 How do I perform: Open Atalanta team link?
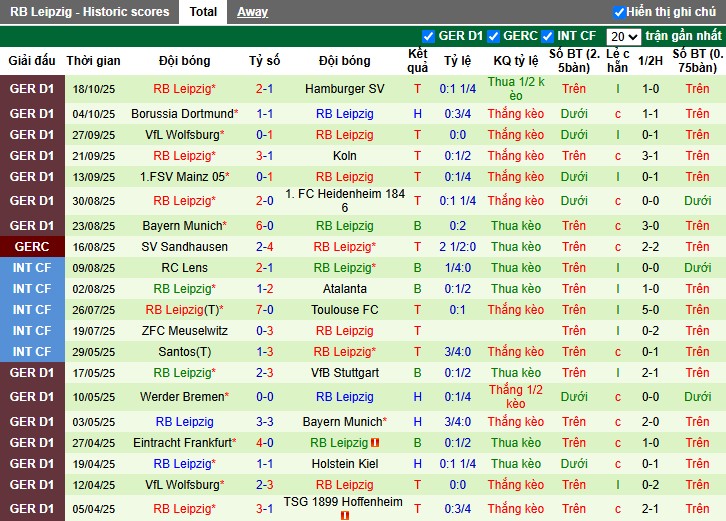coord(344,289)
